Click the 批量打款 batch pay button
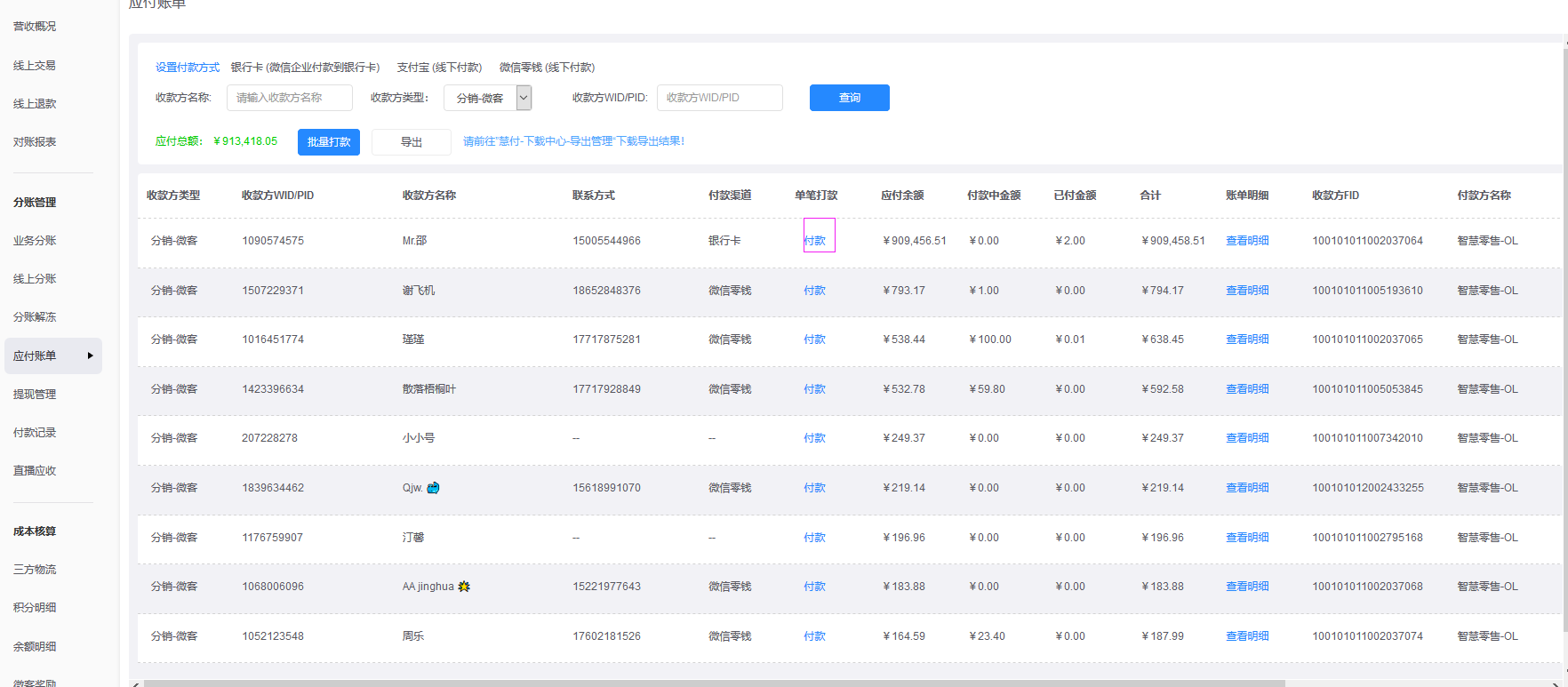The width and height of the screenshot is (1568, 687). point(328,142)
